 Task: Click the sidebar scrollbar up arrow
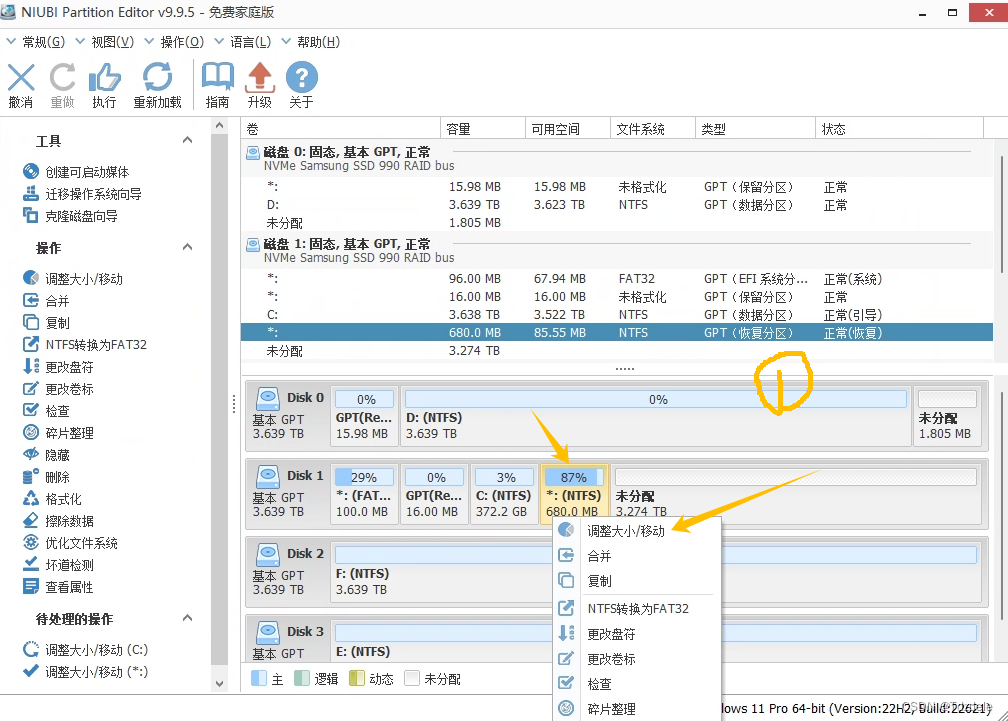[x=220, y=126]
